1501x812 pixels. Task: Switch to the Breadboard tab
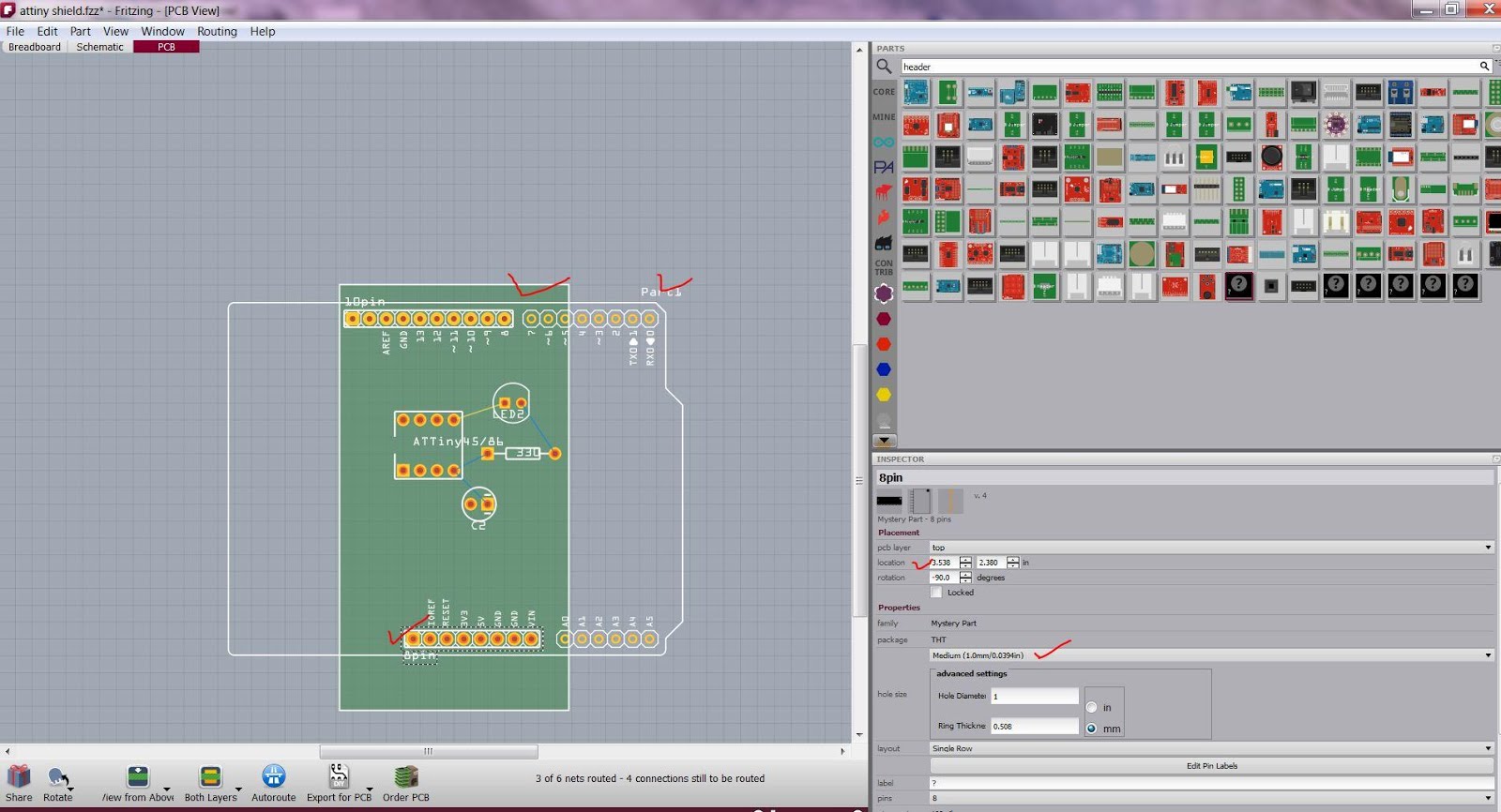(x=35, y=47)
